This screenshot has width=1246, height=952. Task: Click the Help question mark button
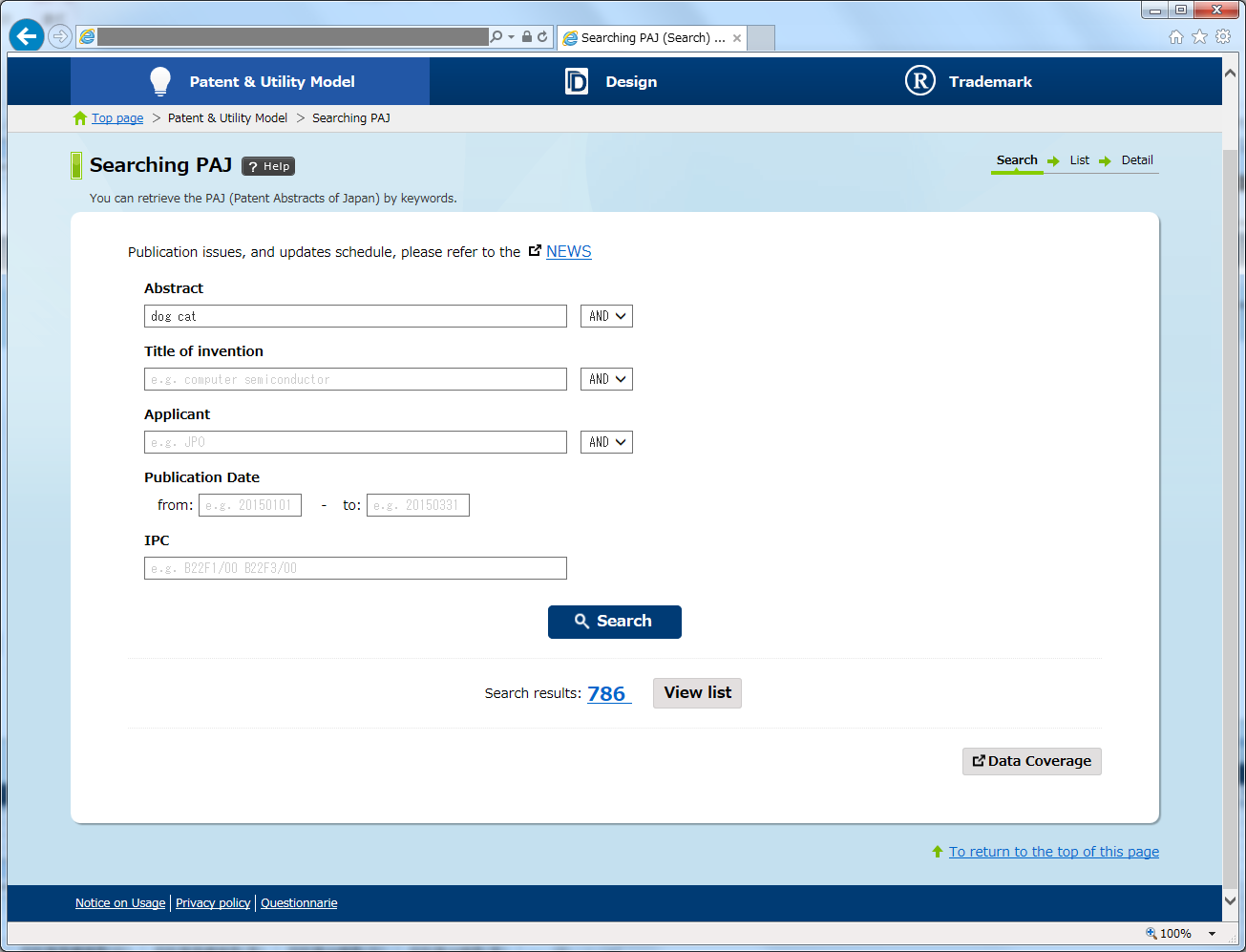[x=268, y=166]
